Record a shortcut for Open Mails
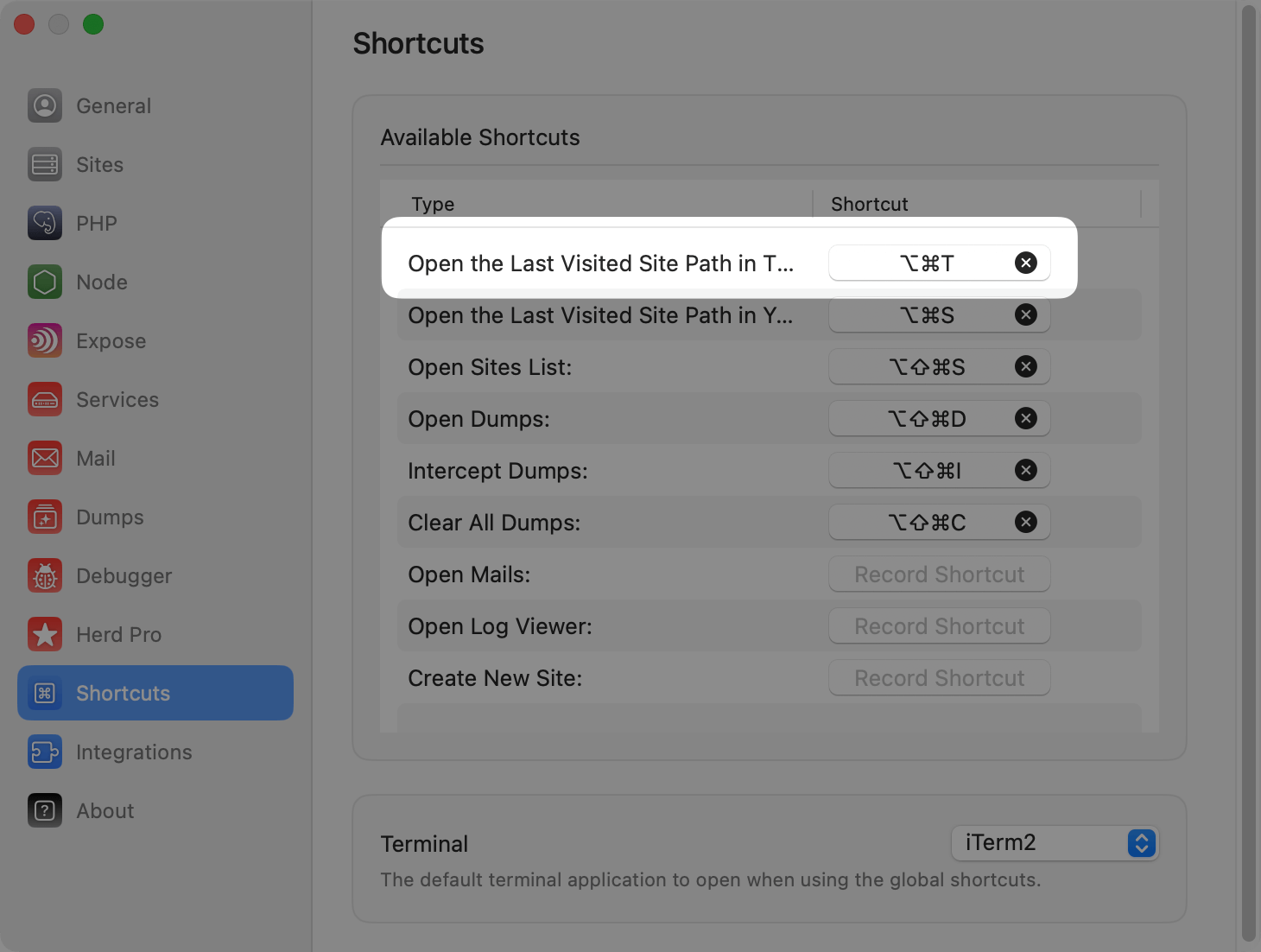1261x952 pixels. 939,574
